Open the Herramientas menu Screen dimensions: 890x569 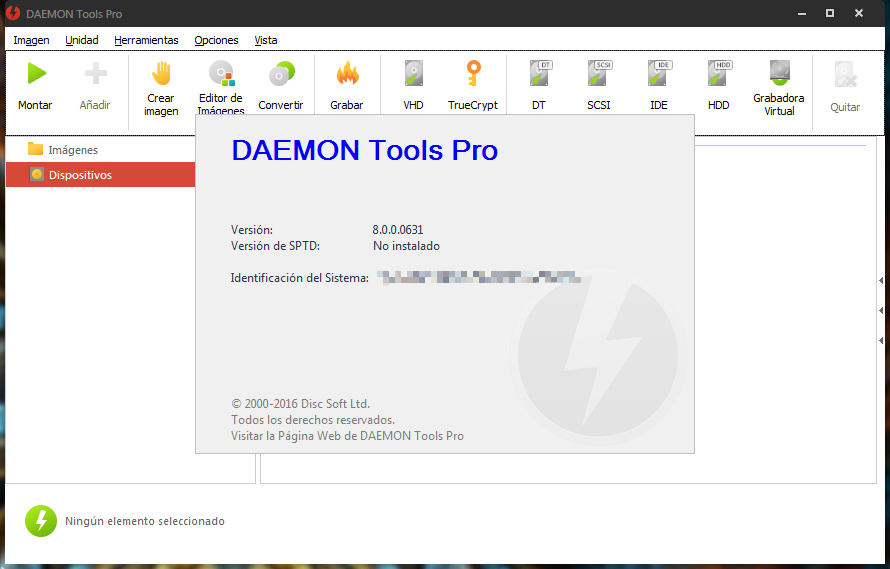146,40
